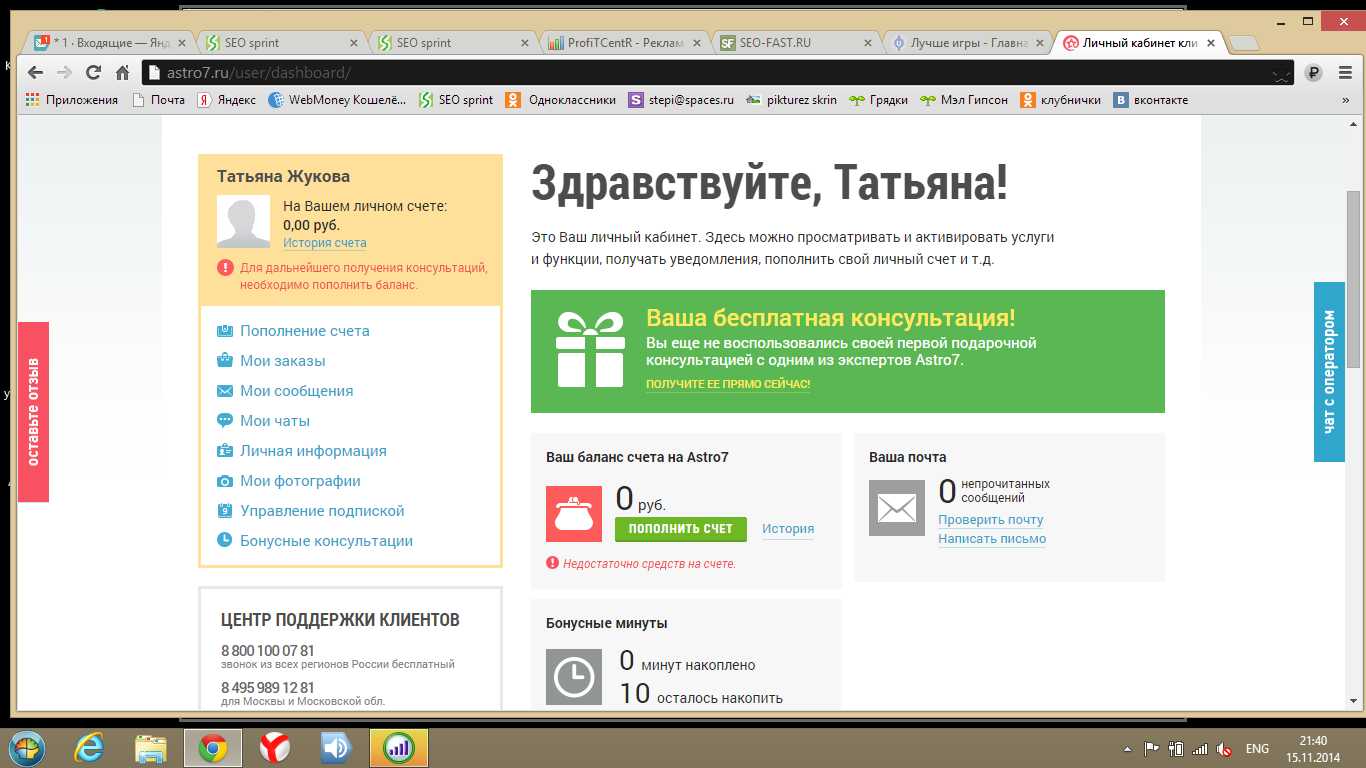The width and height of the screenshot is (1366, 768).
Task: Open the Проверить почту link
Action: [991, 520]
